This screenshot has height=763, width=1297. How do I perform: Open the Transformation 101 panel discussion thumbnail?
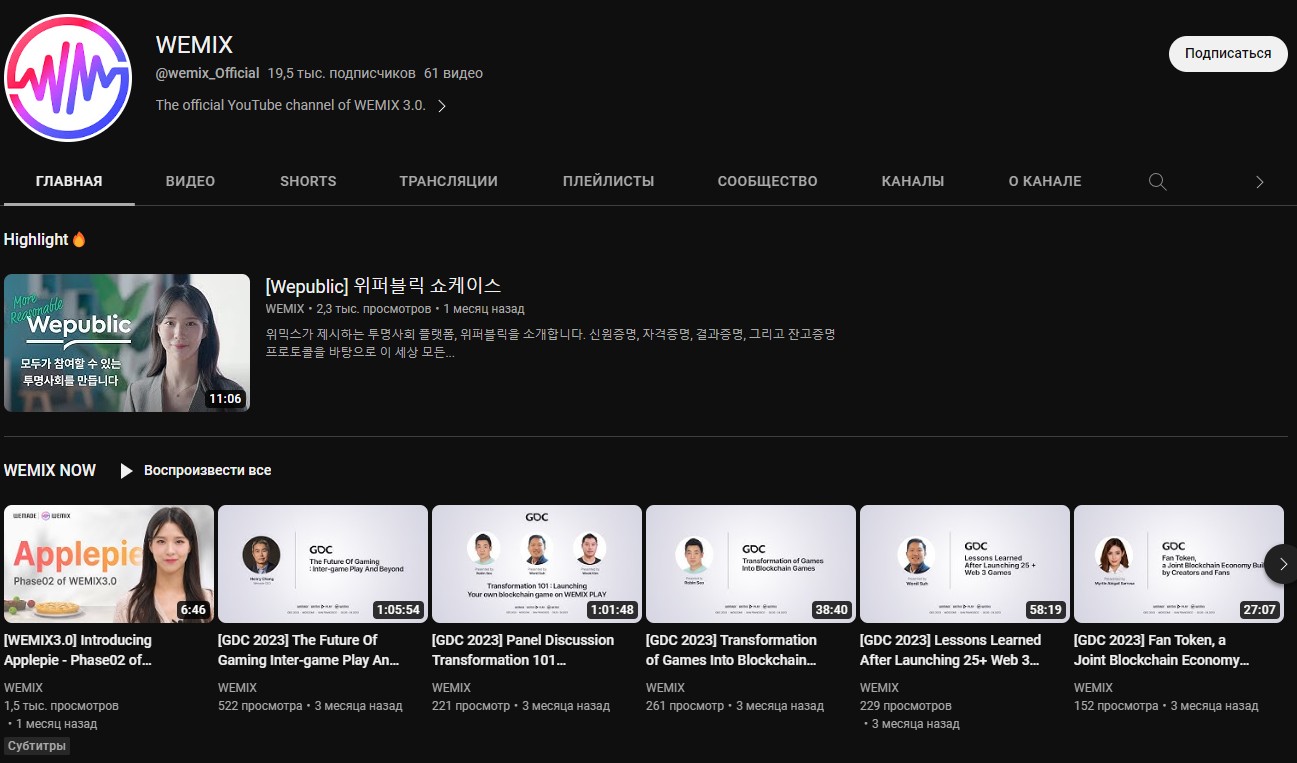(x=537, y=564)
